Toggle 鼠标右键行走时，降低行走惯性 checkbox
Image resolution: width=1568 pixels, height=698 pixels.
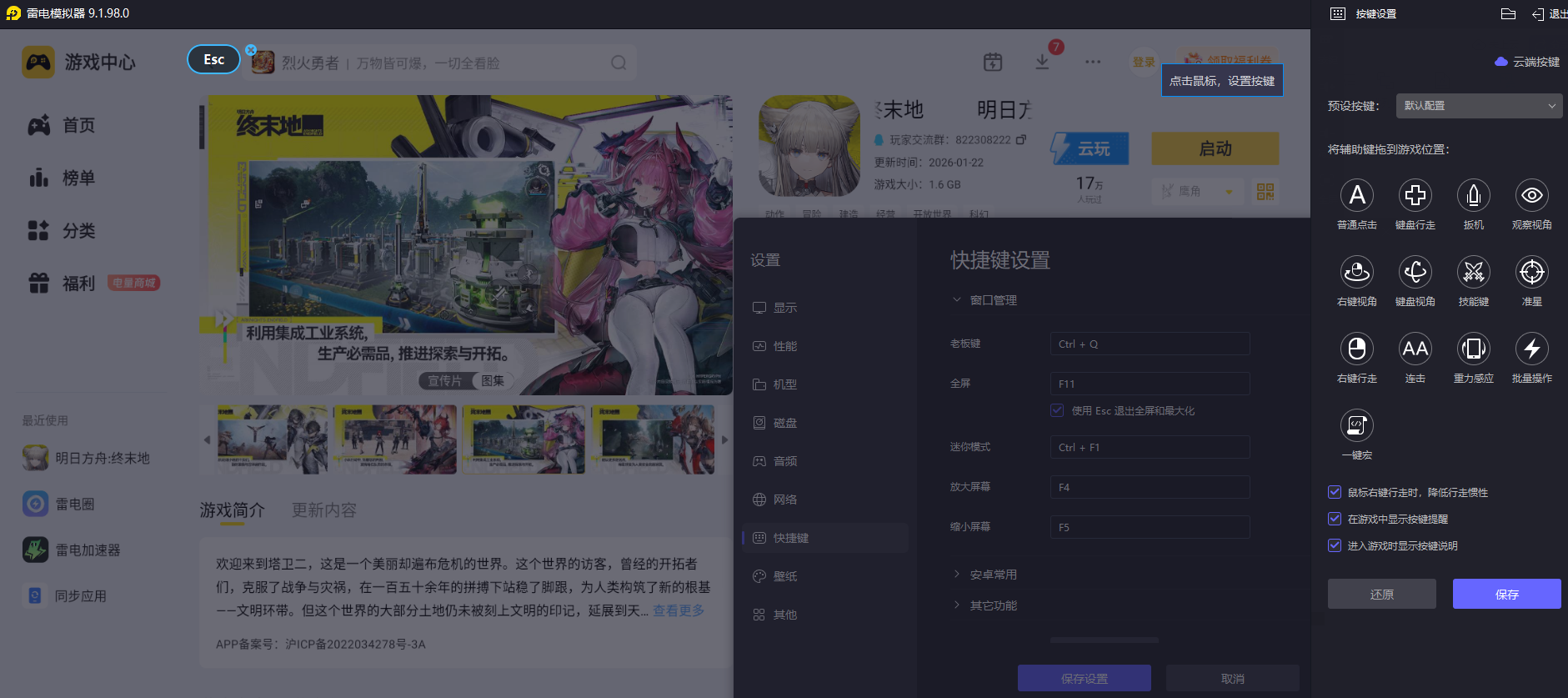1335,492
